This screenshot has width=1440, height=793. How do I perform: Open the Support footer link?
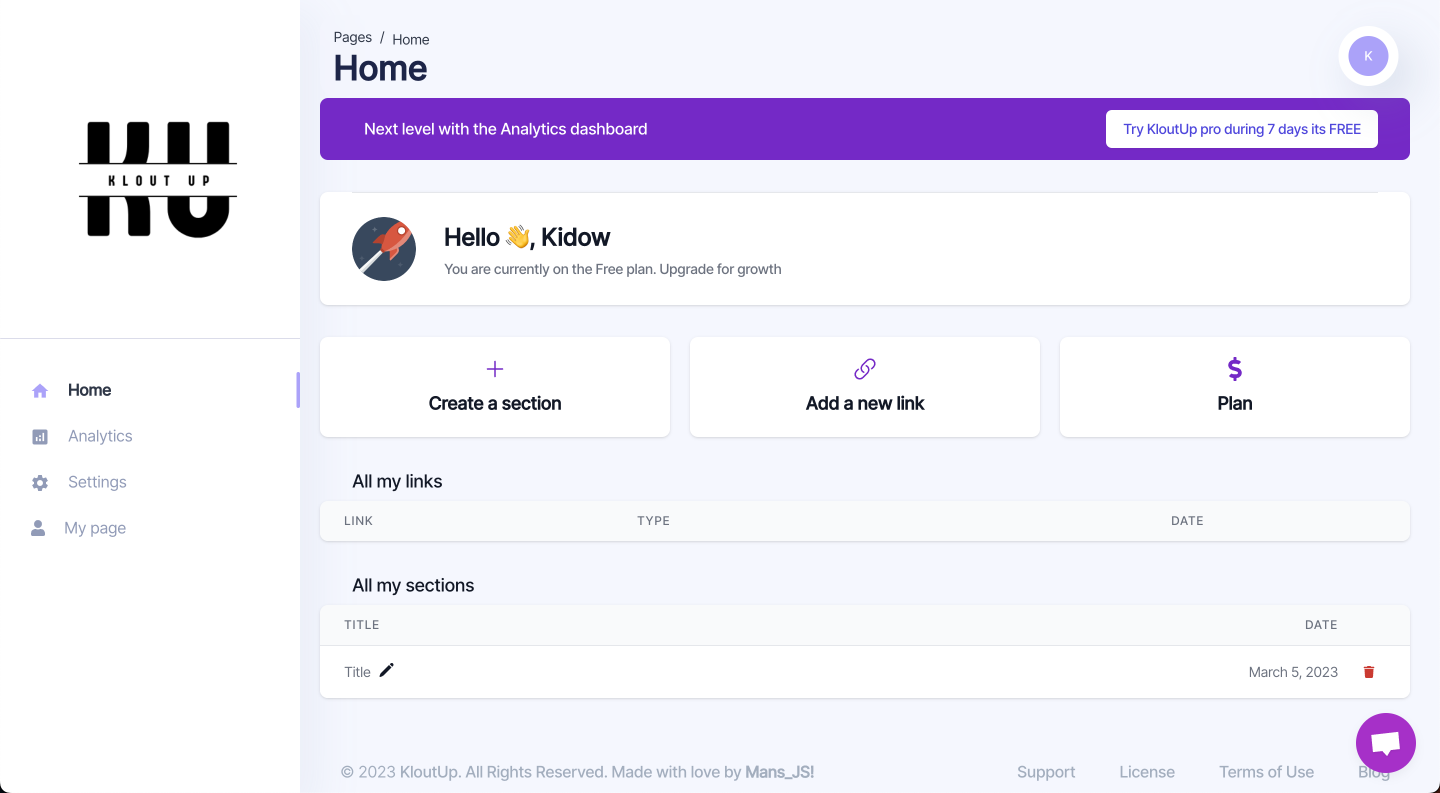[x=1046, y=772]
